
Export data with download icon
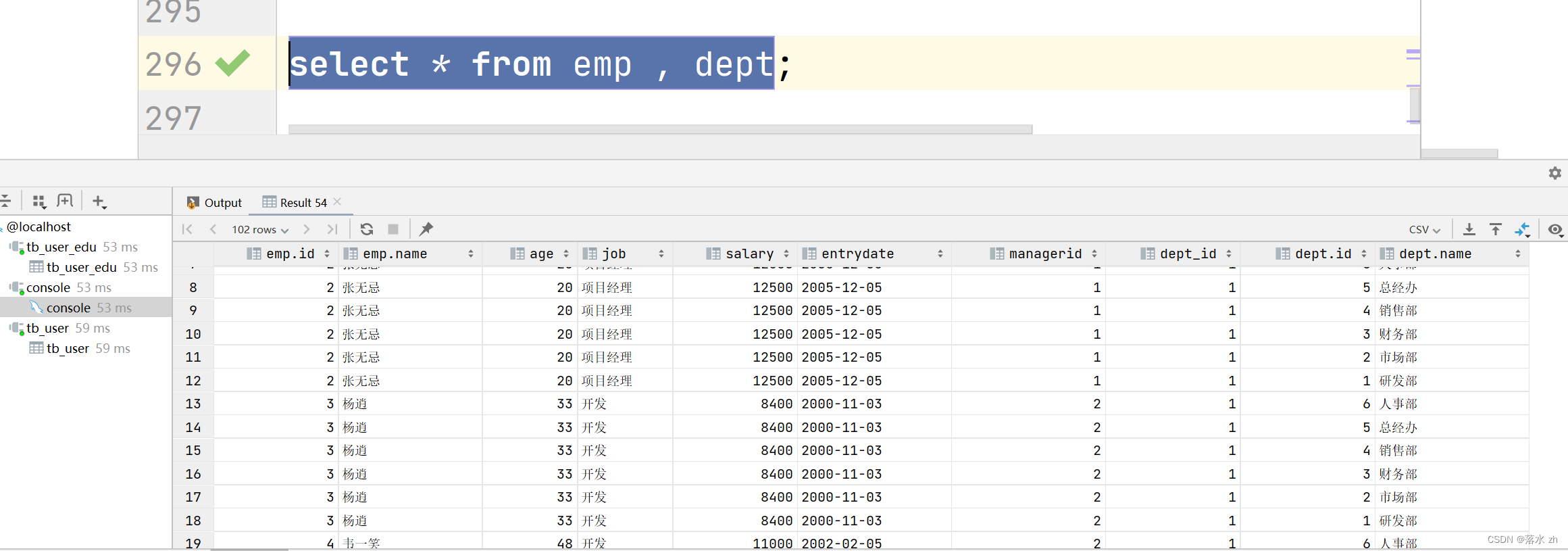coord(1469,229)
